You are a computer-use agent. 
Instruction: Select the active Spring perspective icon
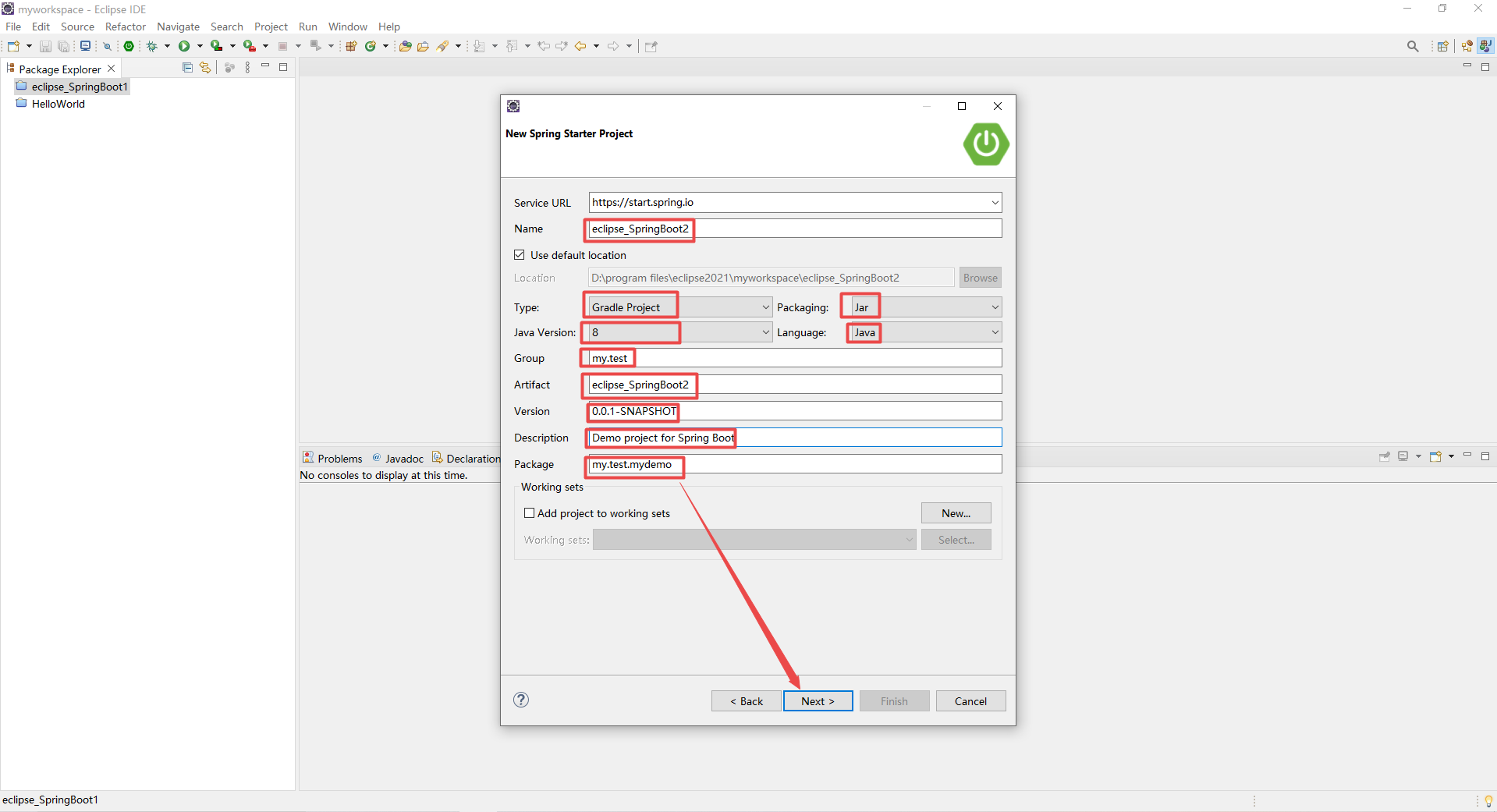click(x=1485, y=46)
